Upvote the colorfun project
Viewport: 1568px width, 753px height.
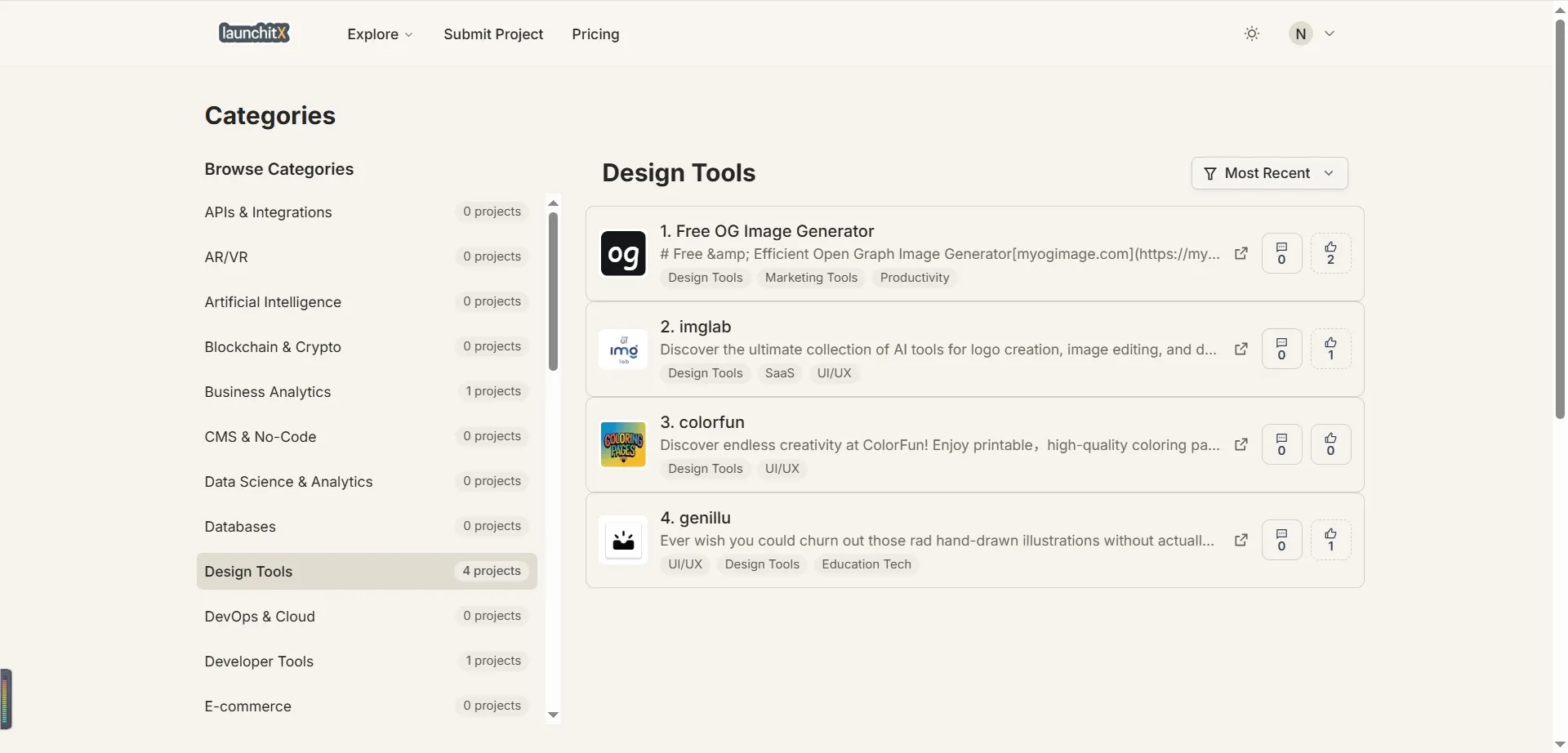1330,444
